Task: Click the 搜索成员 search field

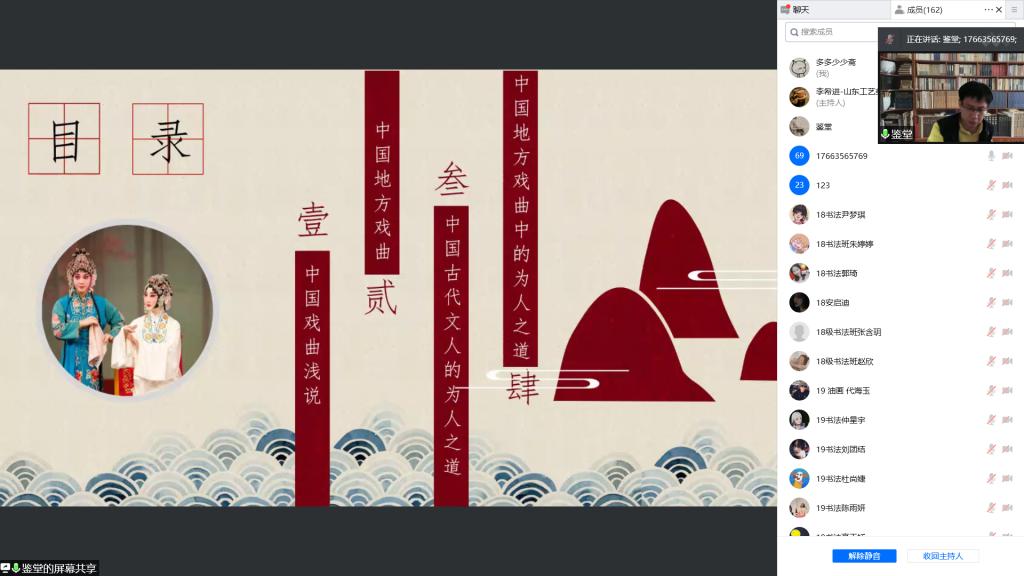Action: 831,32
